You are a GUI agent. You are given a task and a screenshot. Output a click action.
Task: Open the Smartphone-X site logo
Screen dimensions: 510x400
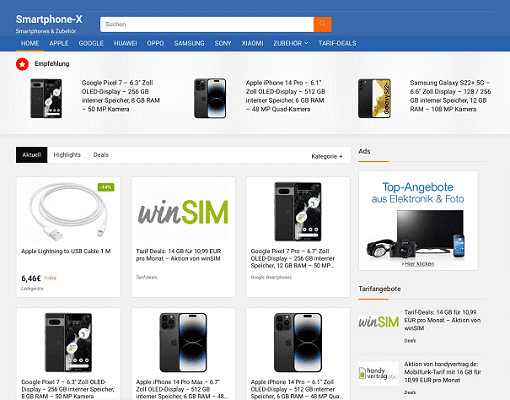point(49,19)
